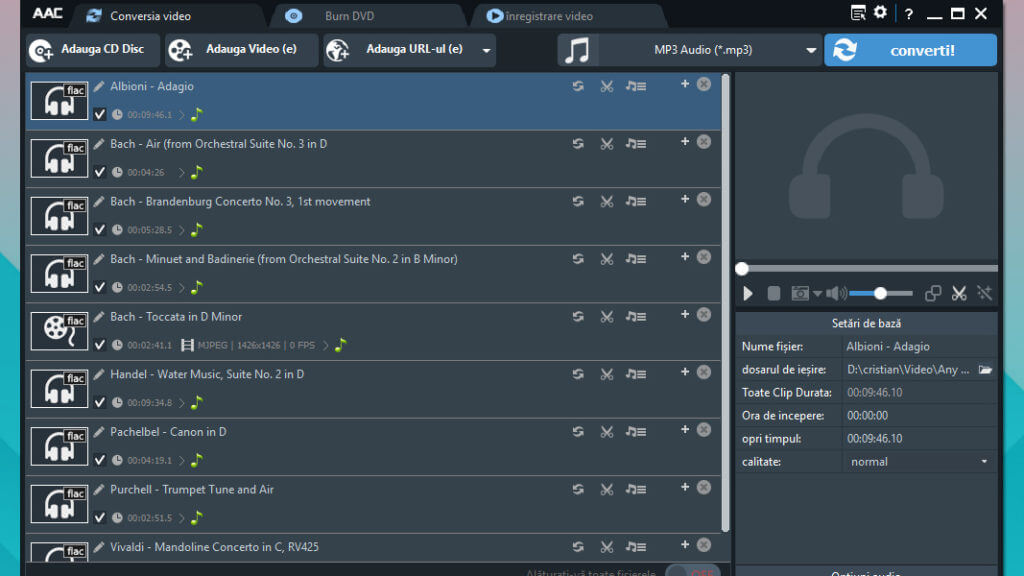Image resolution: width=1024 pixels, height=576 pixels.
Task: Switch to the Inregistrare video tab
Action: tap(548, 16)
